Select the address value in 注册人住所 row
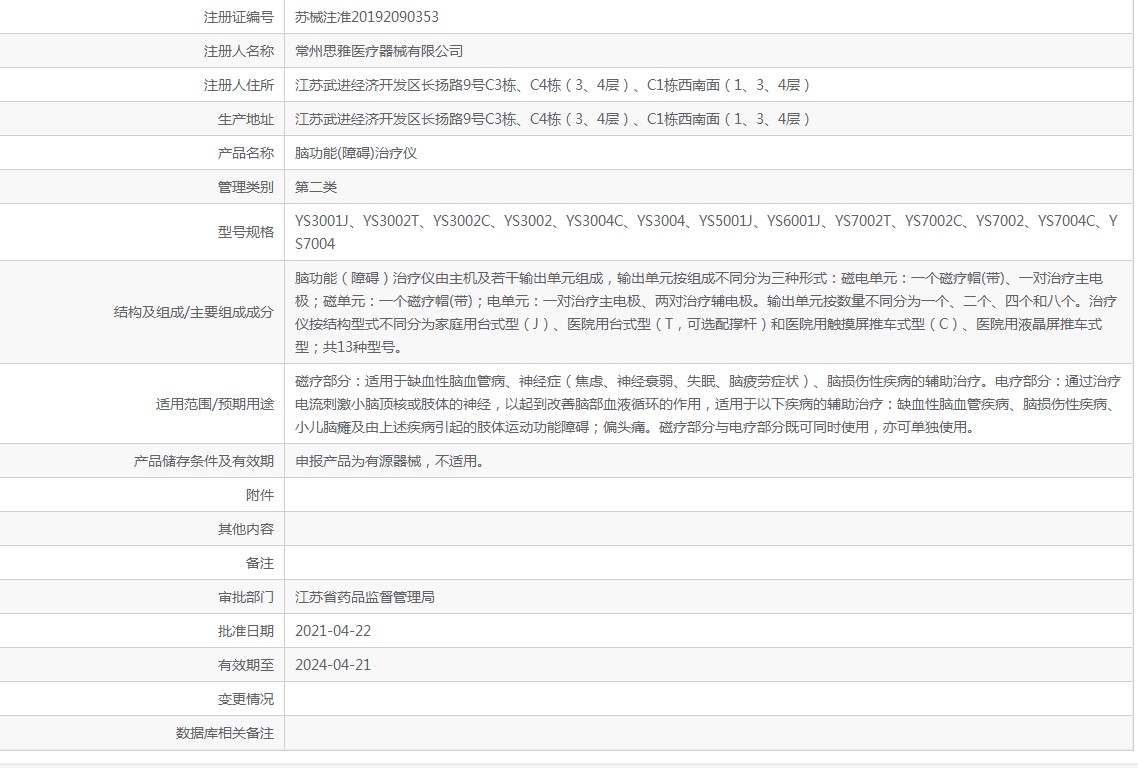This screenshot has height=768, width=1138. pyautogui.click(x=553, y=85)
